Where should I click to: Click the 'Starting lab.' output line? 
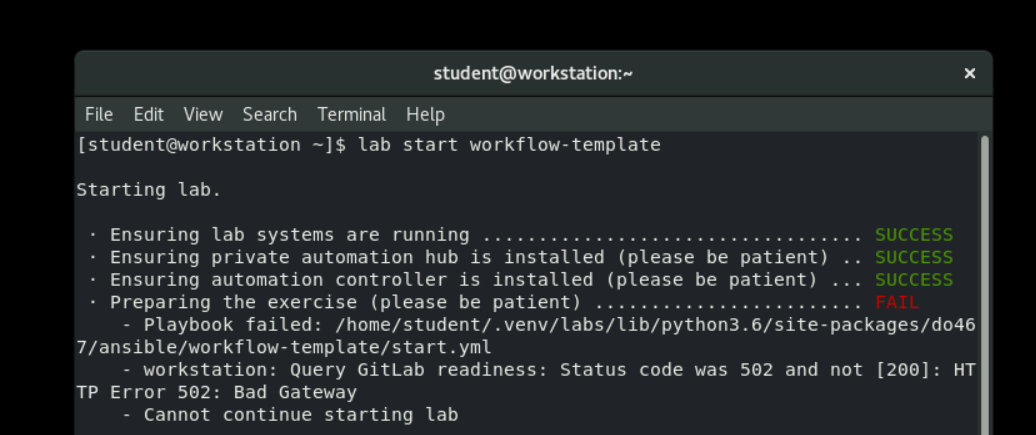pyautogui.click(x=149, y=190)
